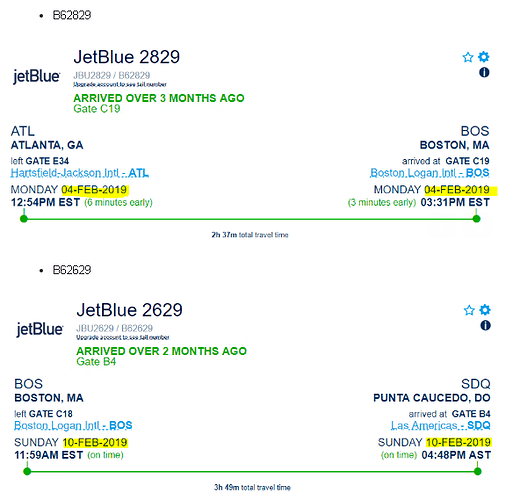Select ATL departure marker on flight 2829 timeline
The image size is (513, 500).
pyautogui.click(x=24, y=219)
